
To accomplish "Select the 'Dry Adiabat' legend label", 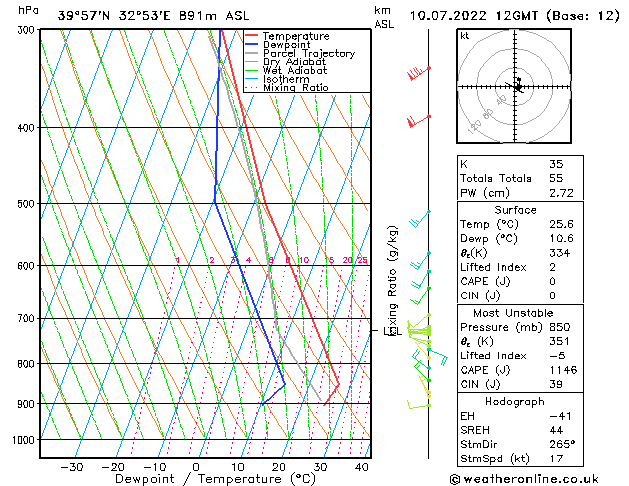I will click(x=294, y=62).
